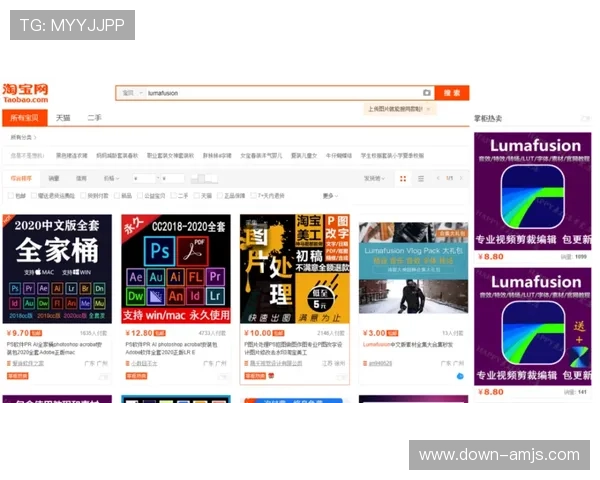Check the 二手 filter checkbox

[x=171, y=196]
